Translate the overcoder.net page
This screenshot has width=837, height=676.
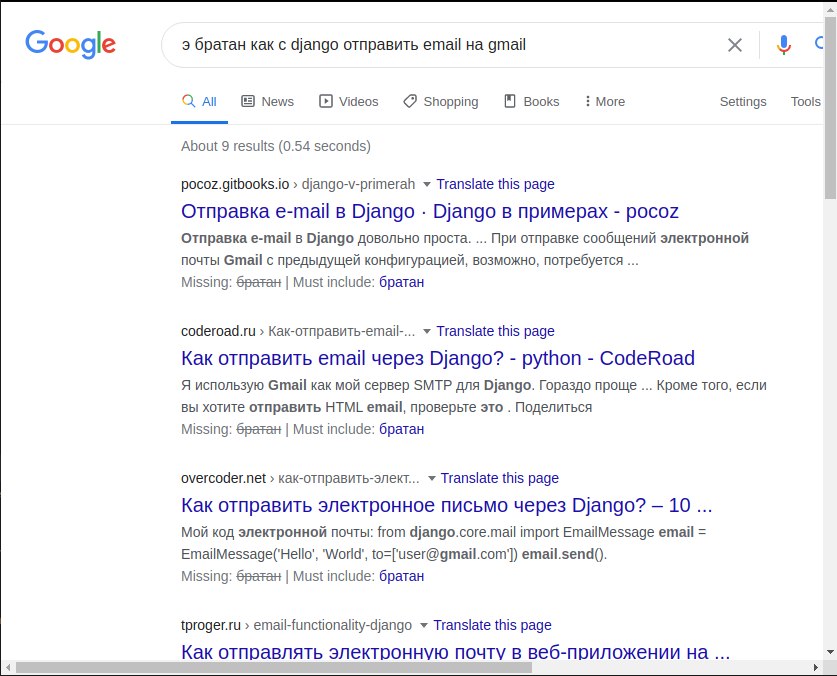tap(500, 478)
